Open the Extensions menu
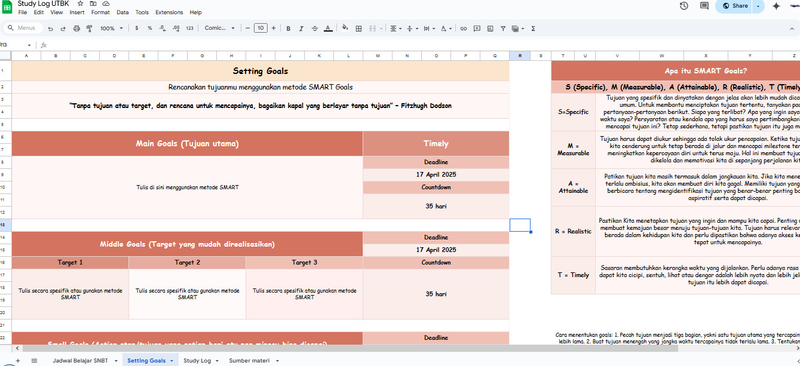 pyautogui.click(x=169, y=12)
